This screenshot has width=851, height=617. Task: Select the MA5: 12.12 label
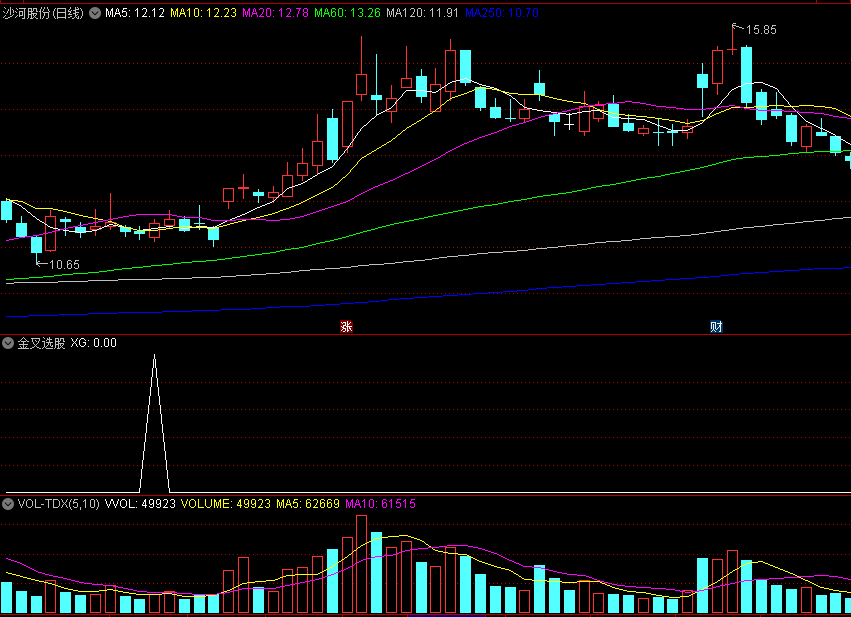point(135,13)
